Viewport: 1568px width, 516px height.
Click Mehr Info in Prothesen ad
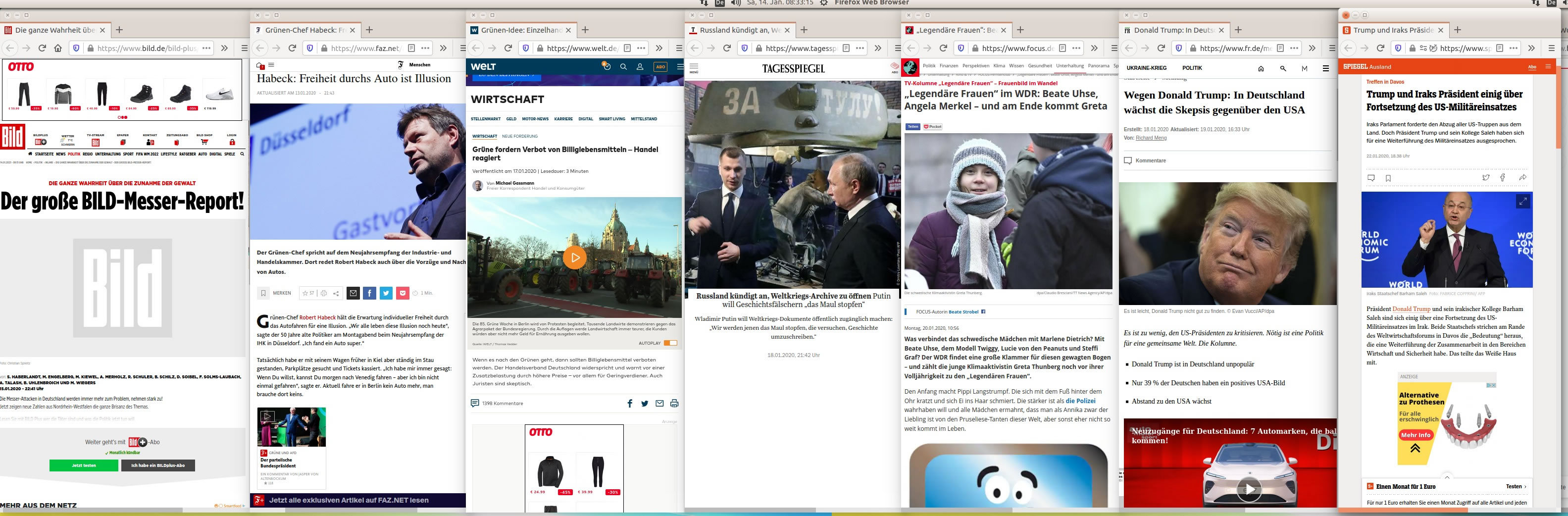coord(1416,435)
